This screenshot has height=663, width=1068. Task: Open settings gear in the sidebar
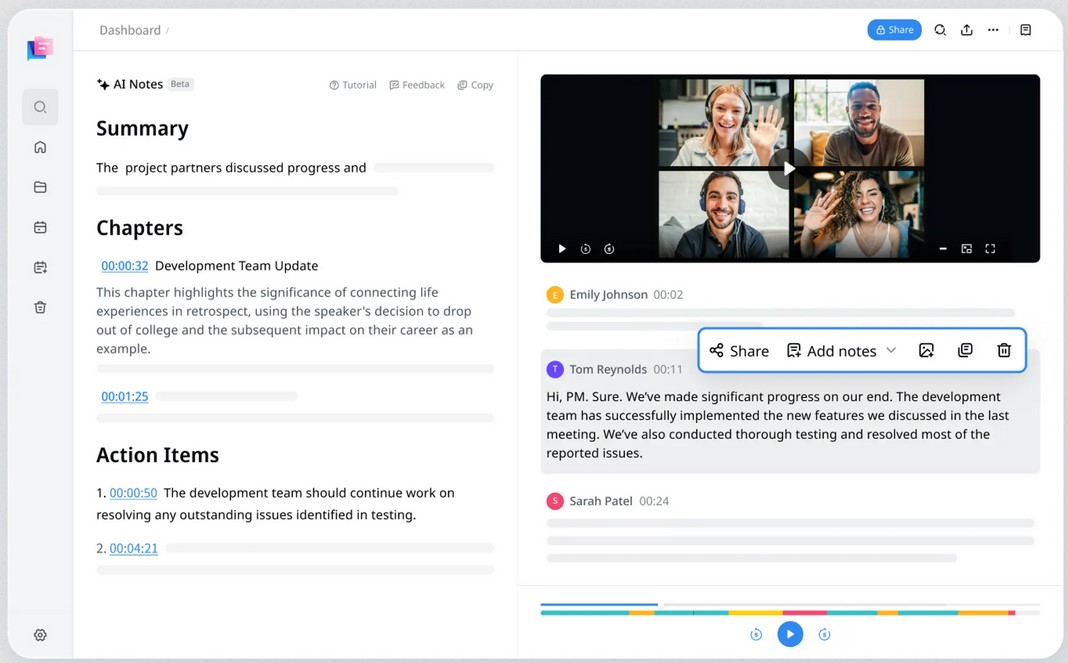tap(40, 635)
